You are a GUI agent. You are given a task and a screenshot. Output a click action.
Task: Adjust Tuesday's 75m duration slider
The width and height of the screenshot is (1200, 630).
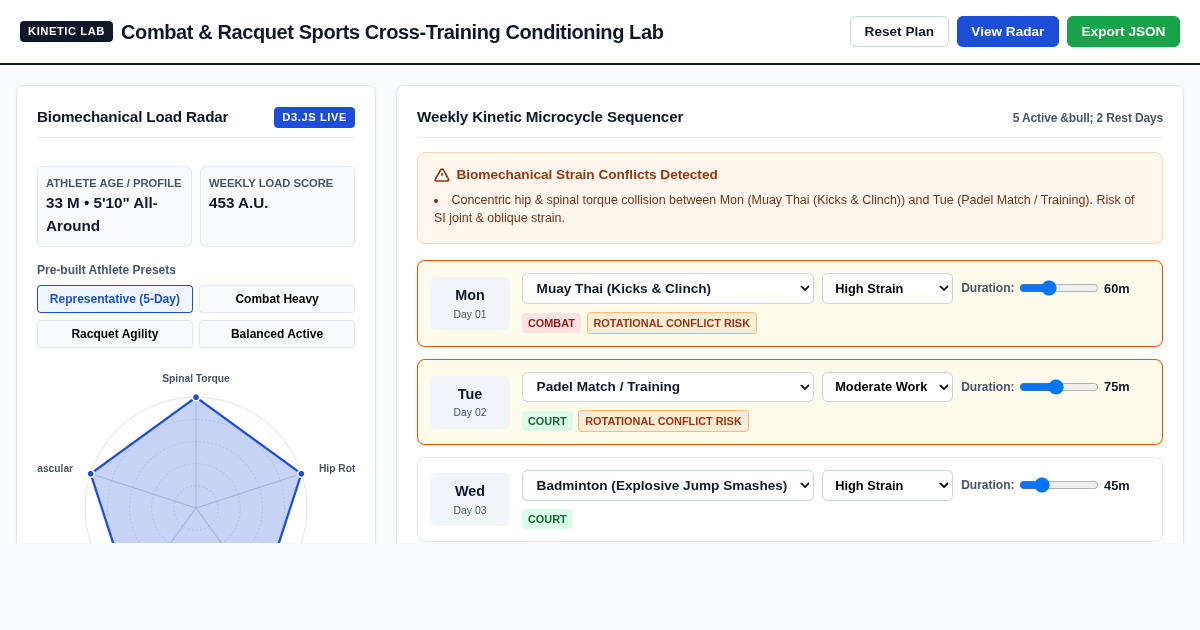(x=1059, y=387)
